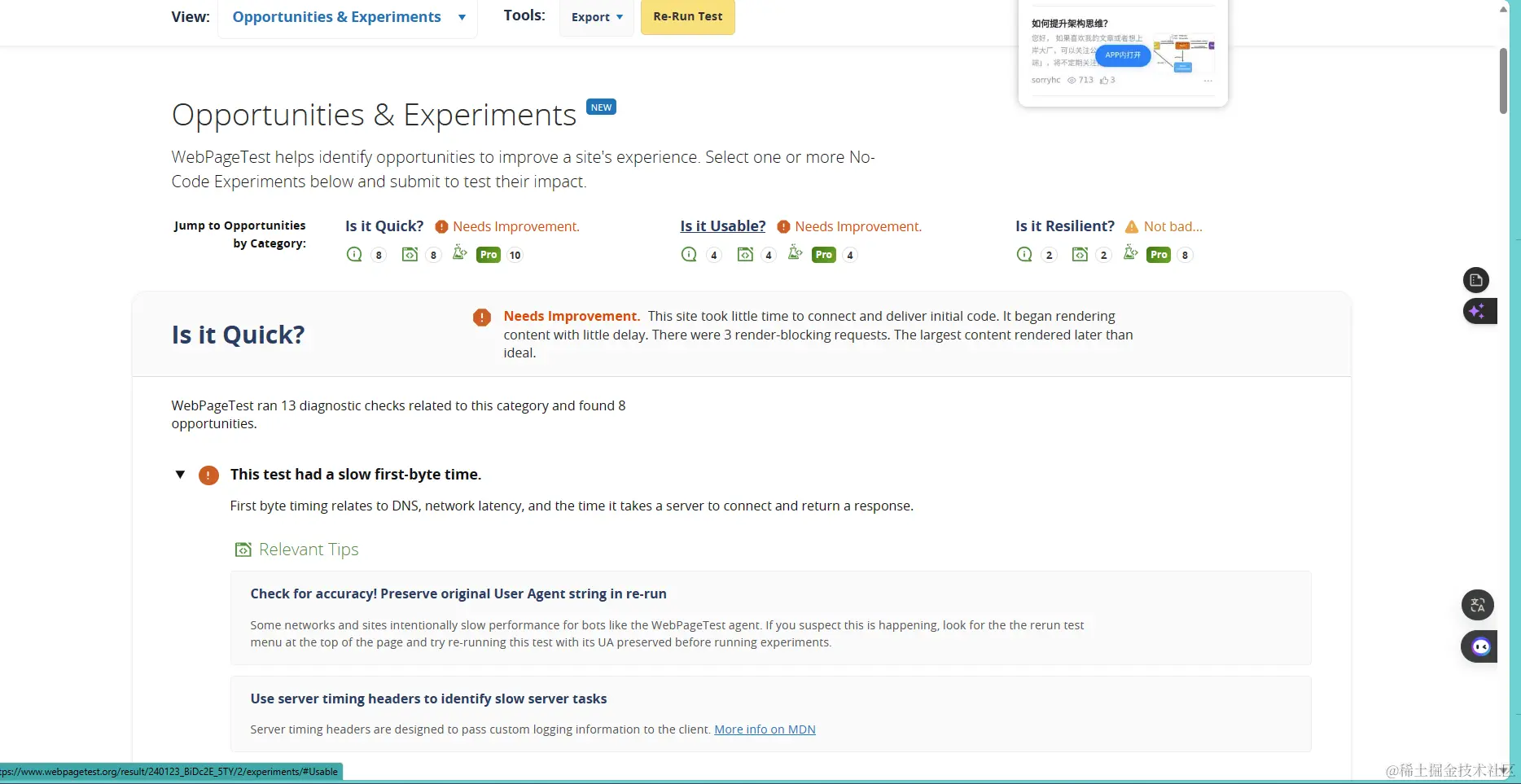
Task: Click the thumbs-up like icon in the article card
Action: point(1104,80)
